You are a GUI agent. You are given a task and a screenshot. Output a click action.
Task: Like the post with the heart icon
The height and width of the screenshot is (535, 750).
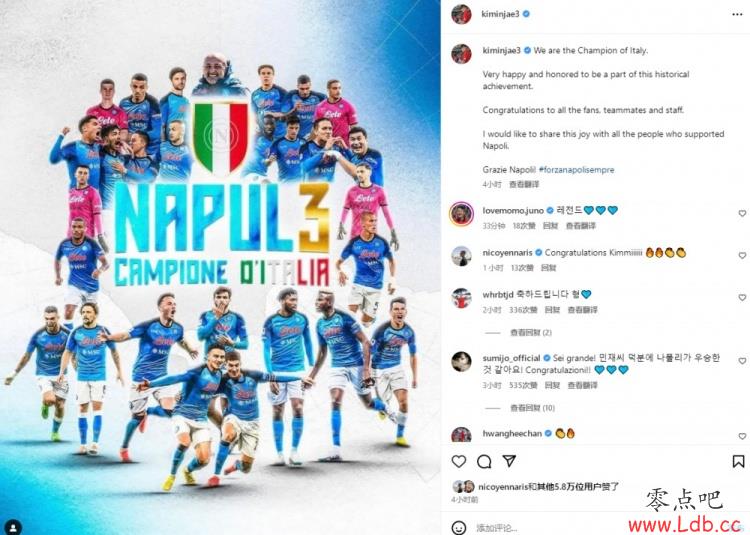(x=459, y=461)
